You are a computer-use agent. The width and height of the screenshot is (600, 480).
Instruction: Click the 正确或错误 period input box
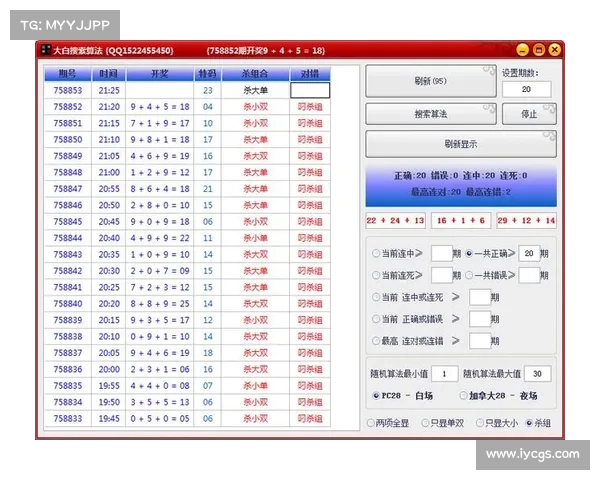point(480,319)
